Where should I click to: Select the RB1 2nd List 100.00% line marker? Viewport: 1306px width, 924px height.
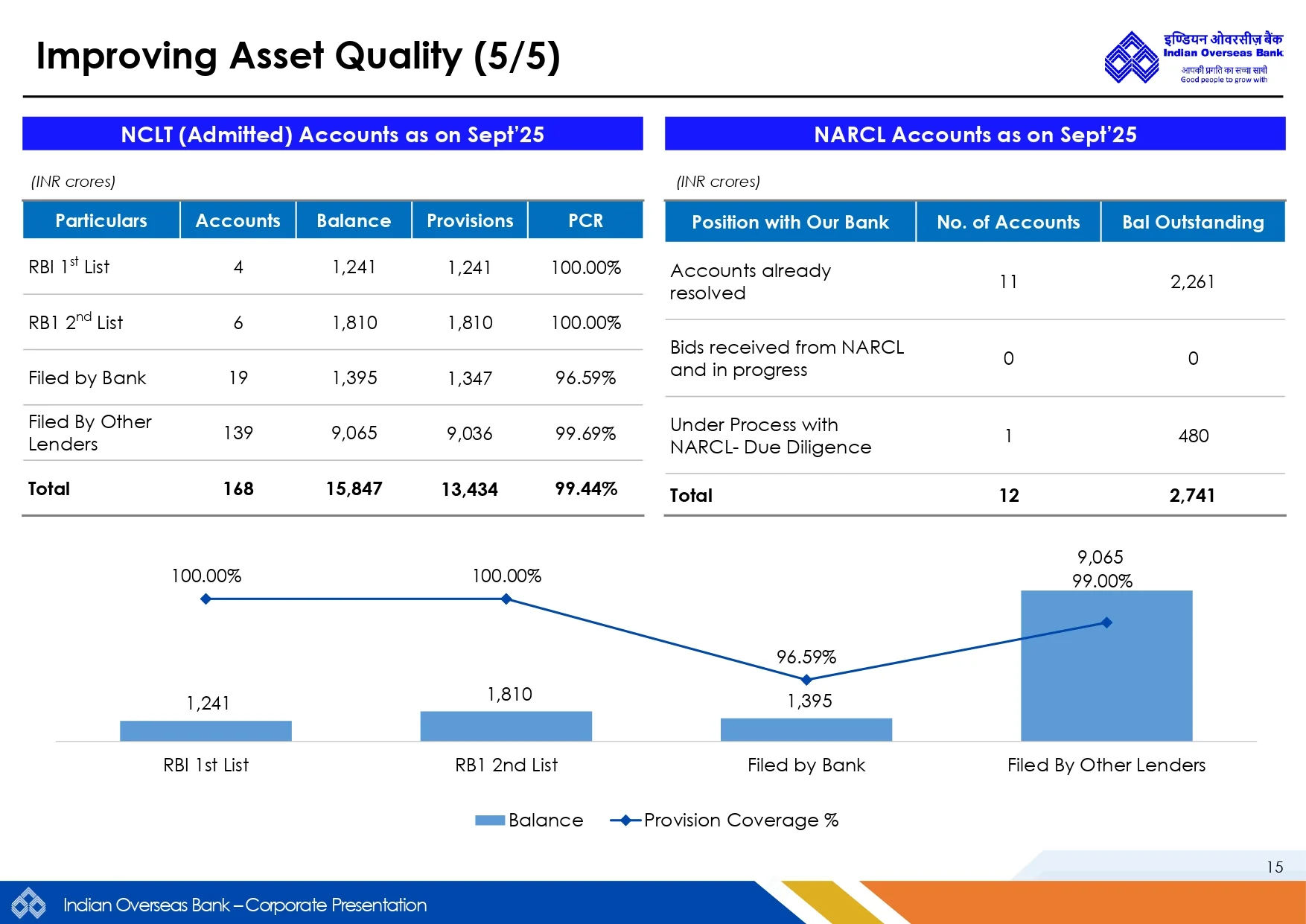click(x=506, y=599)
